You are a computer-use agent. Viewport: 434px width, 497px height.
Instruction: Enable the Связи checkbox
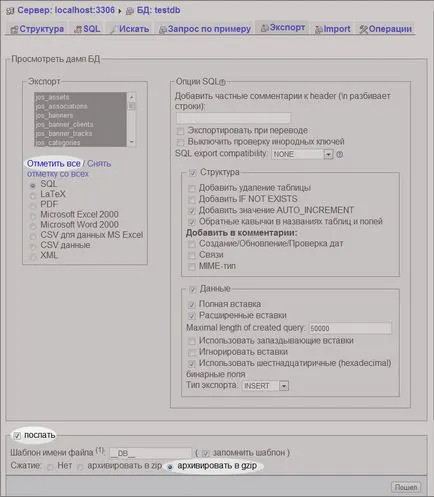(x=192, y=256)
